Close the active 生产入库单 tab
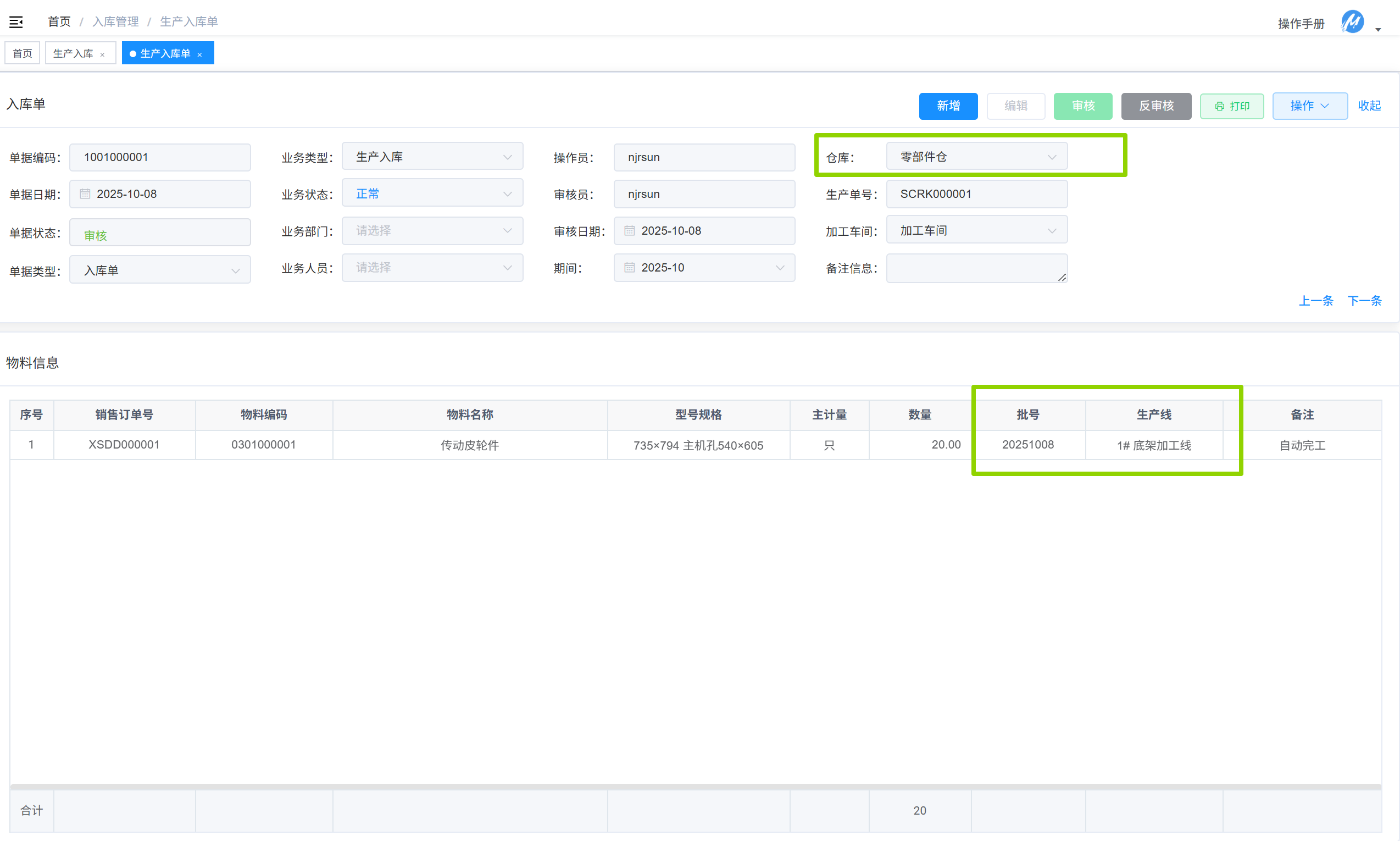Image resolution: width=1400 pixels, height=841 pixels. point(200,54)
